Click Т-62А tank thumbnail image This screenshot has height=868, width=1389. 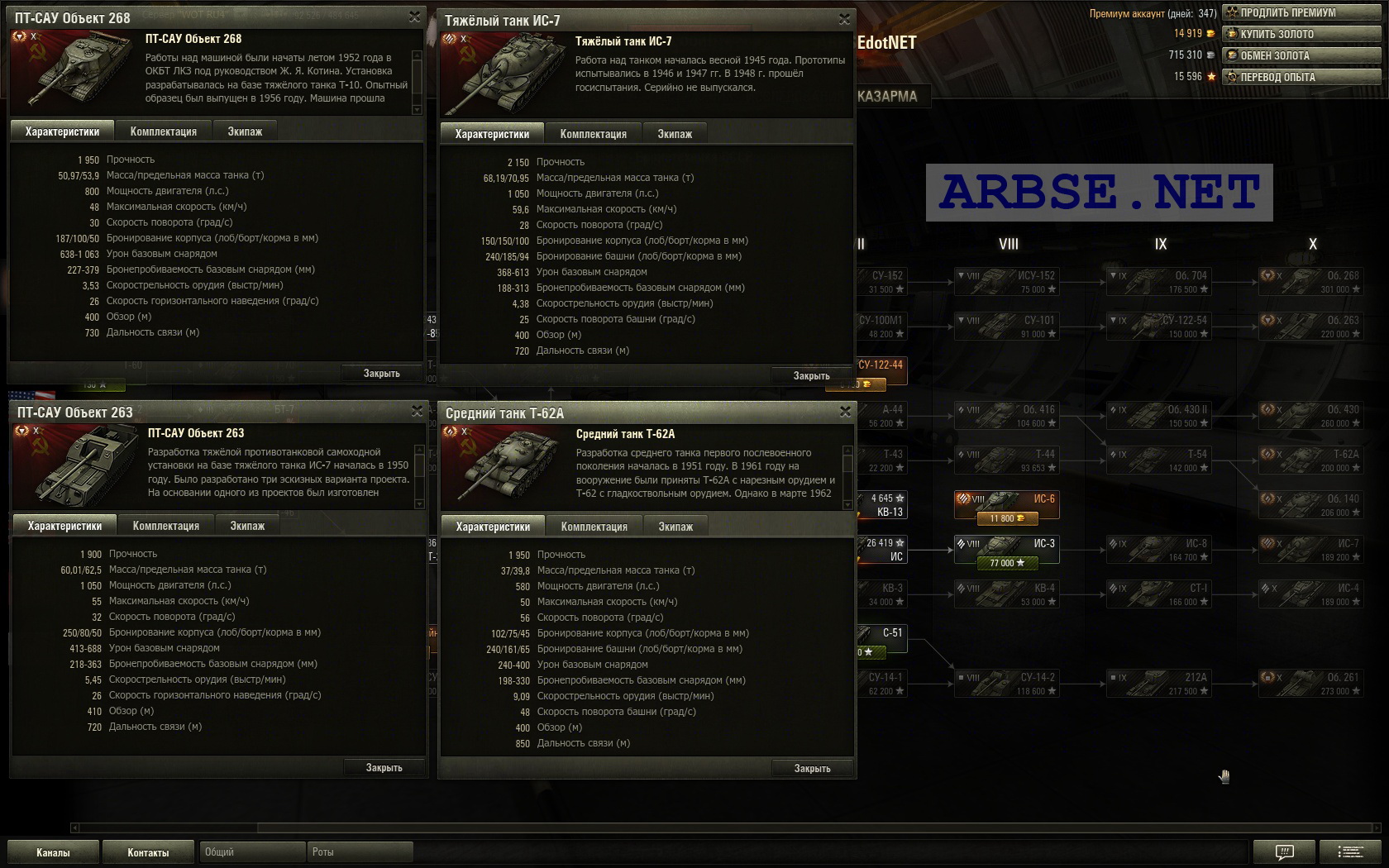tap(505, 466)
